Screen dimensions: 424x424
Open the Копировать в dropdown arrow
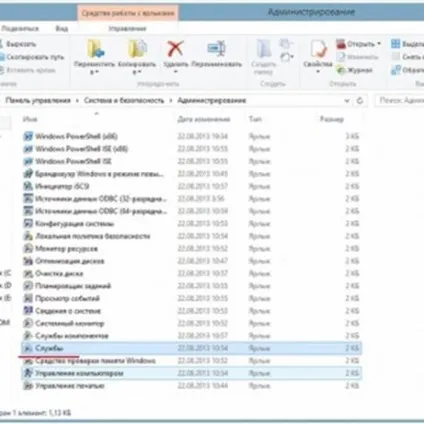[x=139, y=72]
